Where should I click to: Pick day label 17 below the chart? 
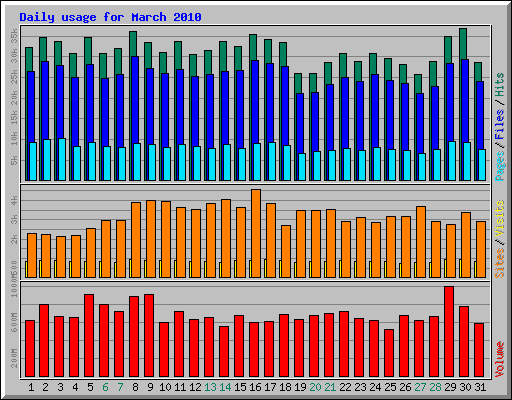coord(270,387)
